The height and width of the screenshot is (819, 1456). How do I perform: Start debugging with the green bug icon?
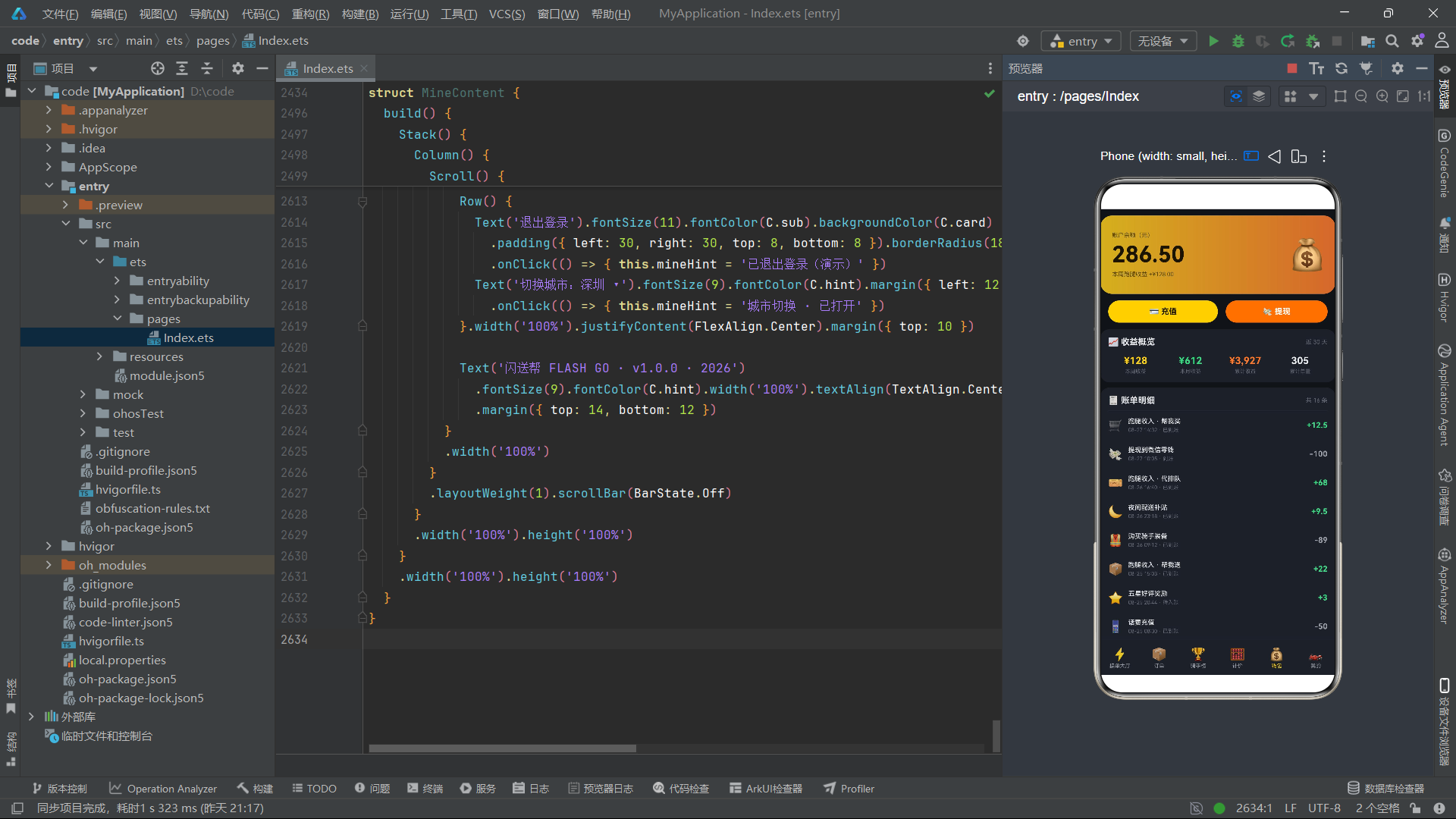point(1238,41)
